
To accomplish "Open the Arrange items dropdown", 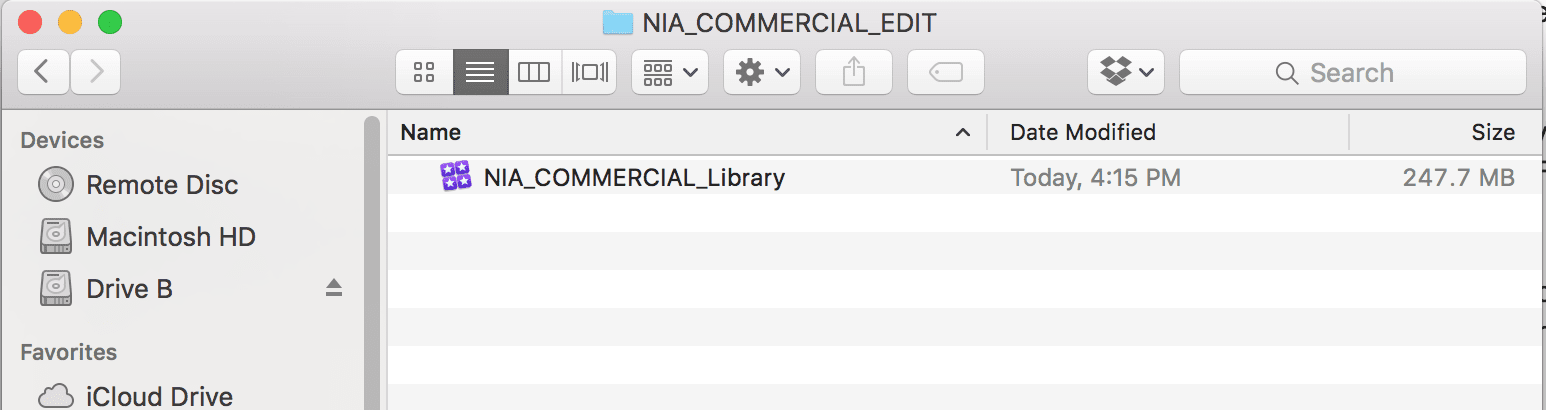I will pyautogui.click(x=670, y=72).
